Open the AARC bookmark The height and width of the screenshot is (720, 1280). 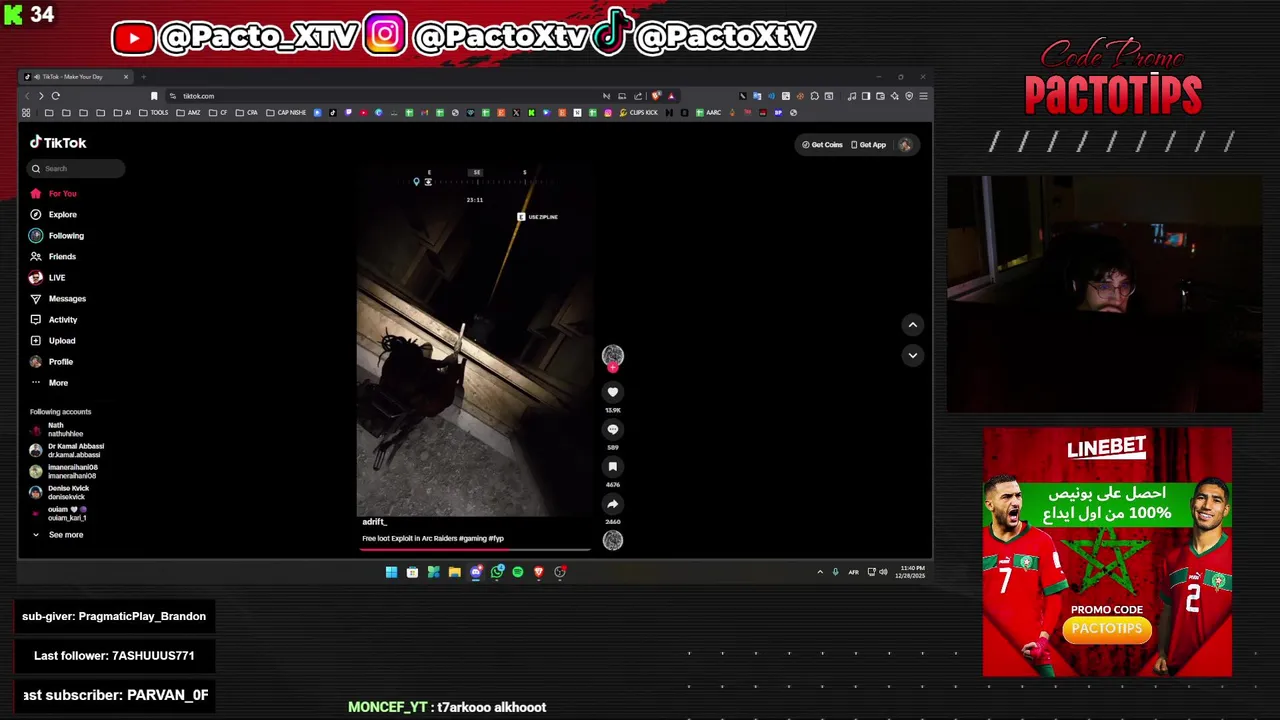click(x=708, y=113)
